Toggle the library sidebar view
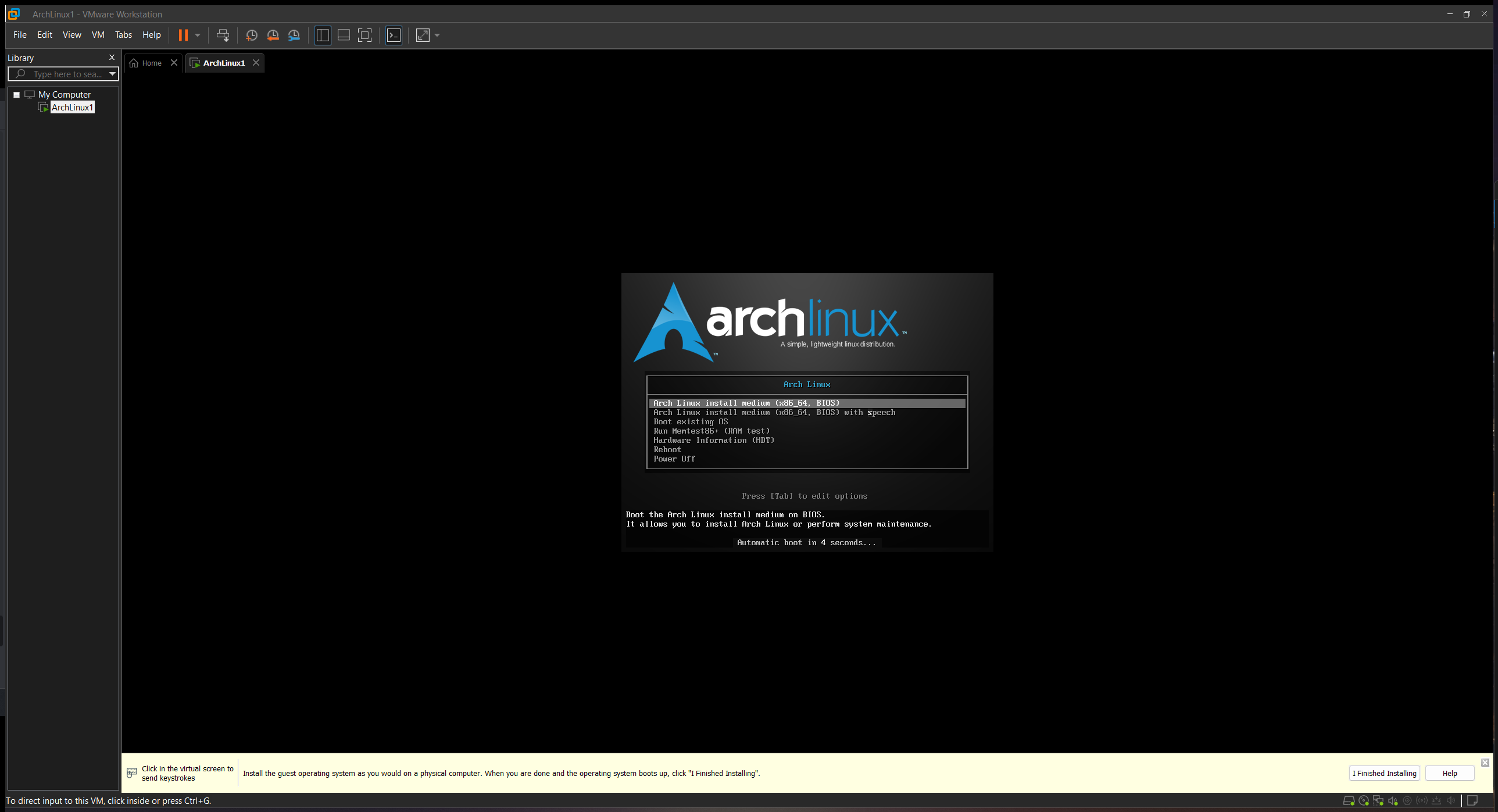Screen dimensions: 1498x812 pos(323,35)
